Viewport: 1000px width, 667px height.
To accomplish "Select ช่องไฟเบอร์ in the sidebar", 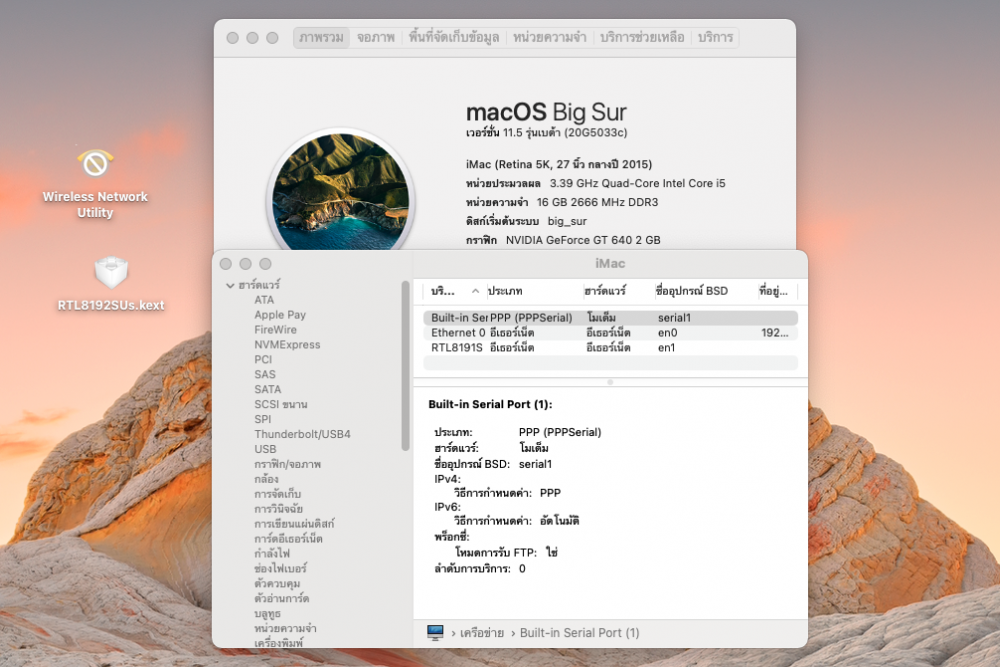I will [x=281, y=568].
